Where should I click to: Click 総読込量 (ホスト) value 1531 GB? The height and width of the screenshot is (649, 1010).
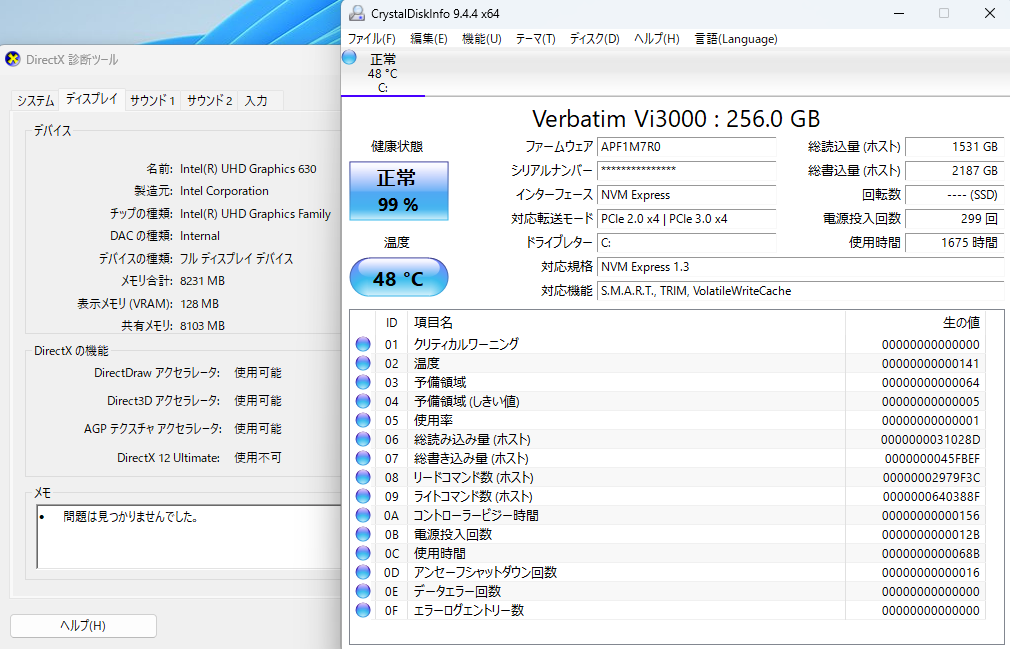pyautogui.click(x=955, y=147)
